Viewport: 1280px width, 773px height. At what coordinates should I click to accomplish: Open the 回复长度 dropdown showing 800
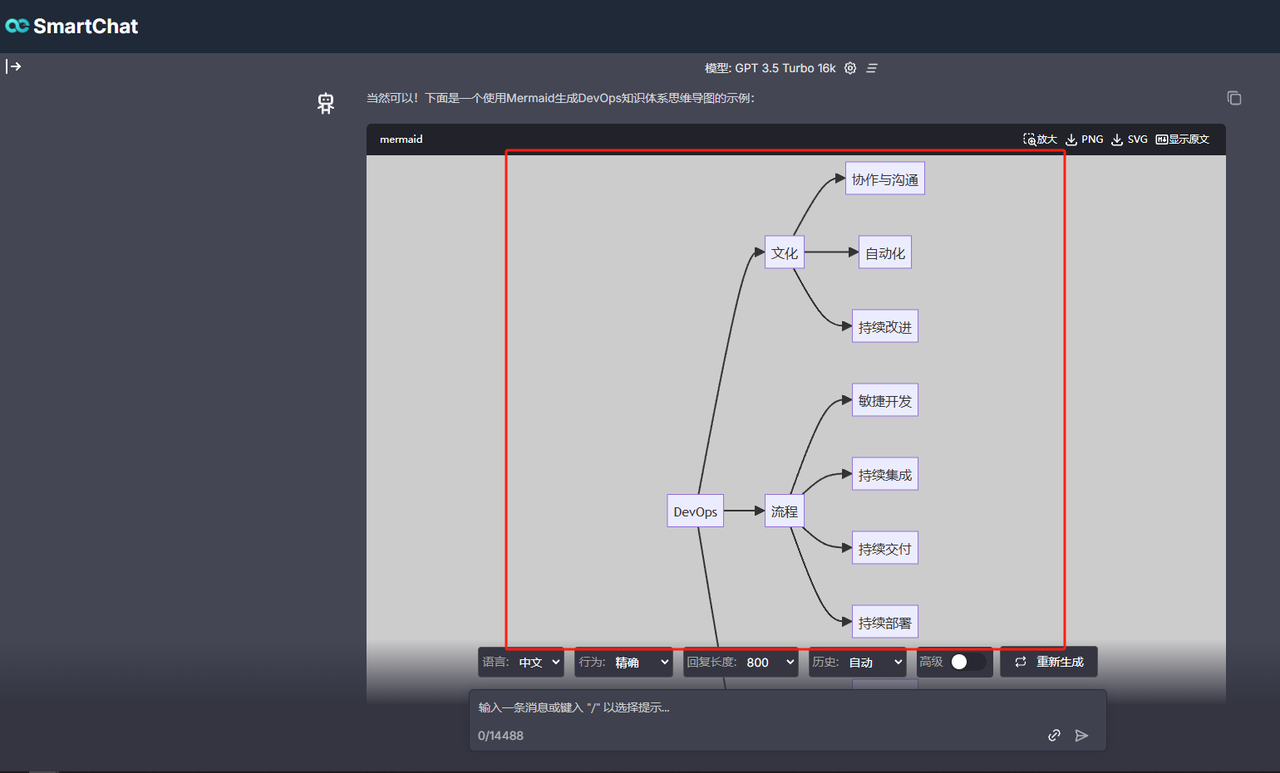click(x=740, y=662)
